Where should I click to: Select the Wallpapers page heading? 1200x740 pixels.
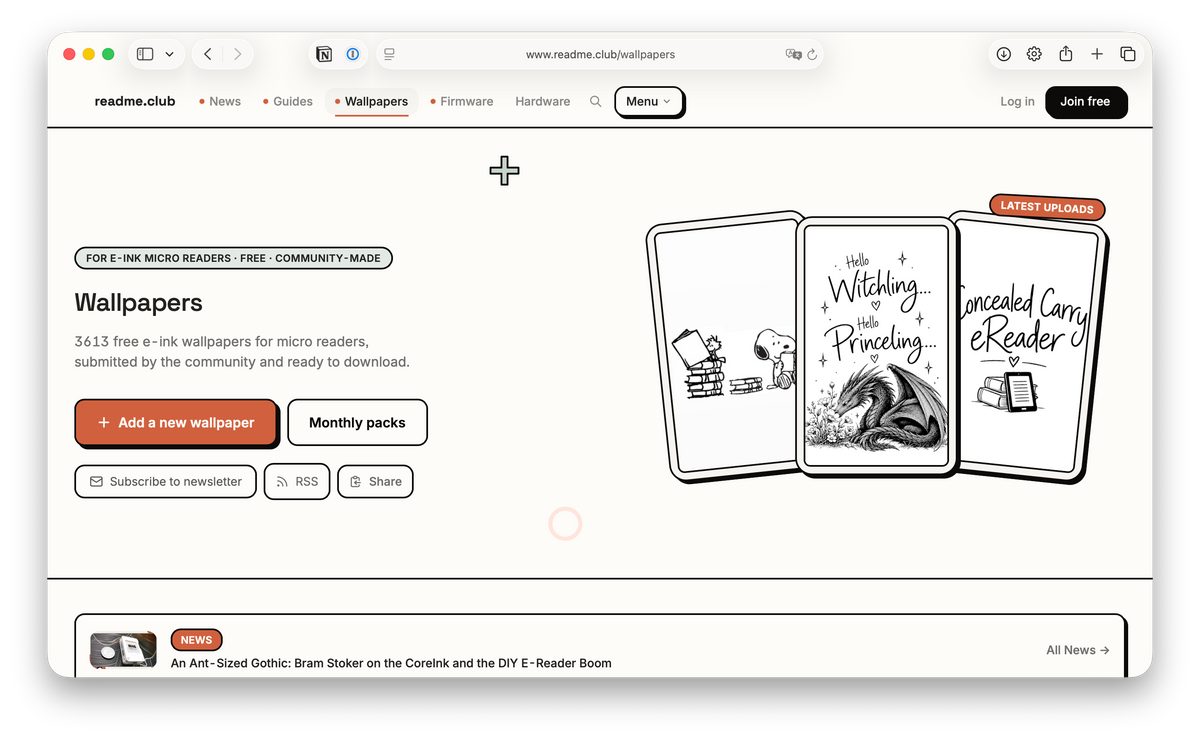pos(138,303)
